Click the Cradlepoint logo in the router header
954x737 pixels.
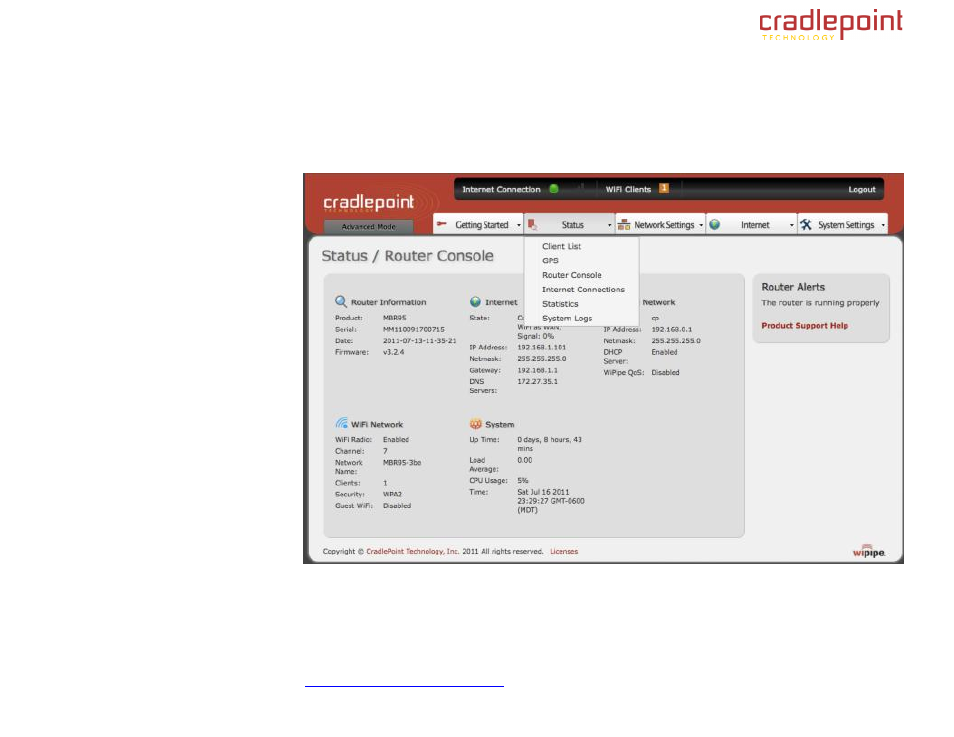coord(368,202)
